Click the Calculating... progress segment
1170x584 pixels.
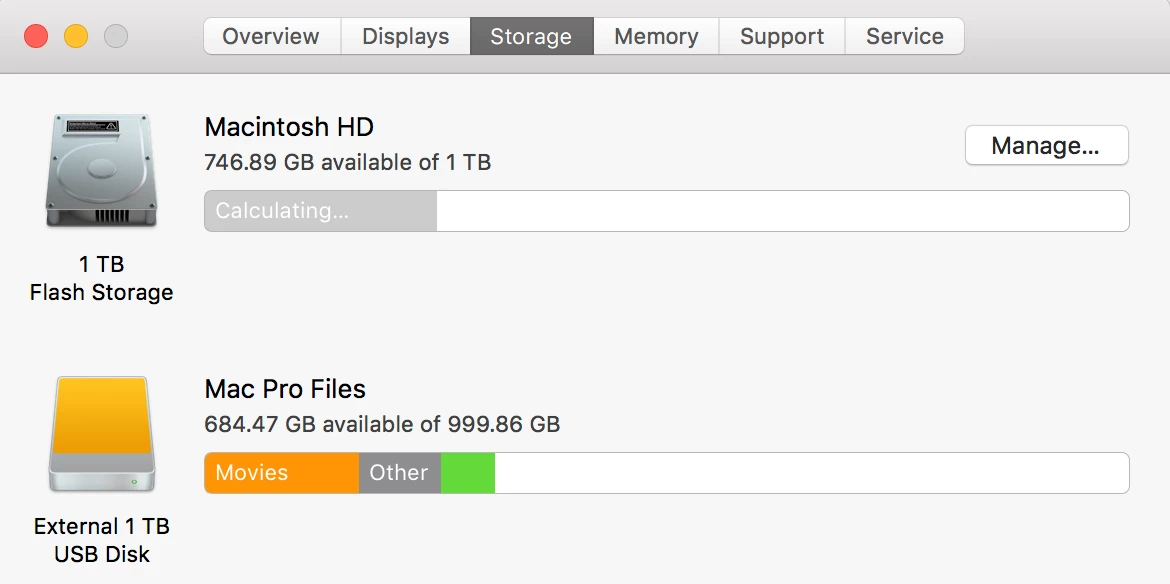(320, 211)
